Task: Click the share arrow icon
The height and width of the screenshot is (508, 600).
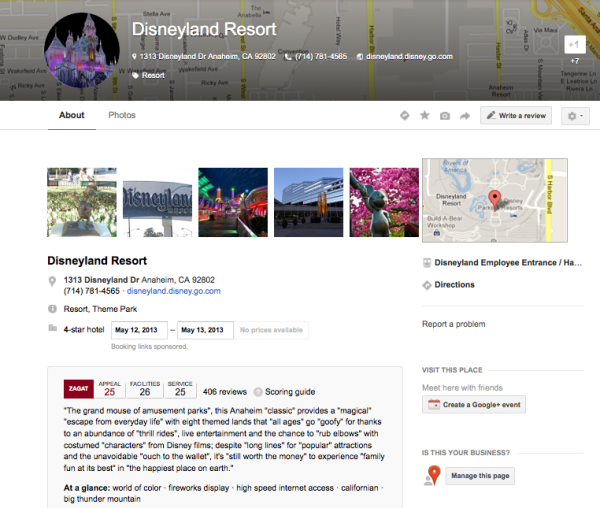Action: [465, 116]
